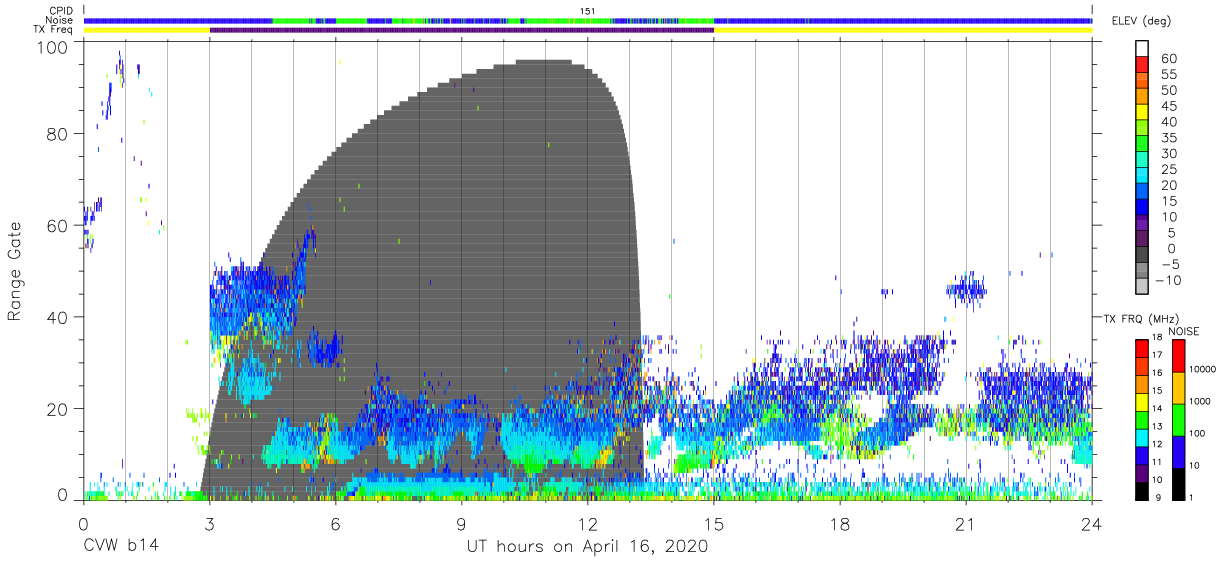Click the 20 label on Range Gate axis
1228x567 pixels.
pos(58,408)
